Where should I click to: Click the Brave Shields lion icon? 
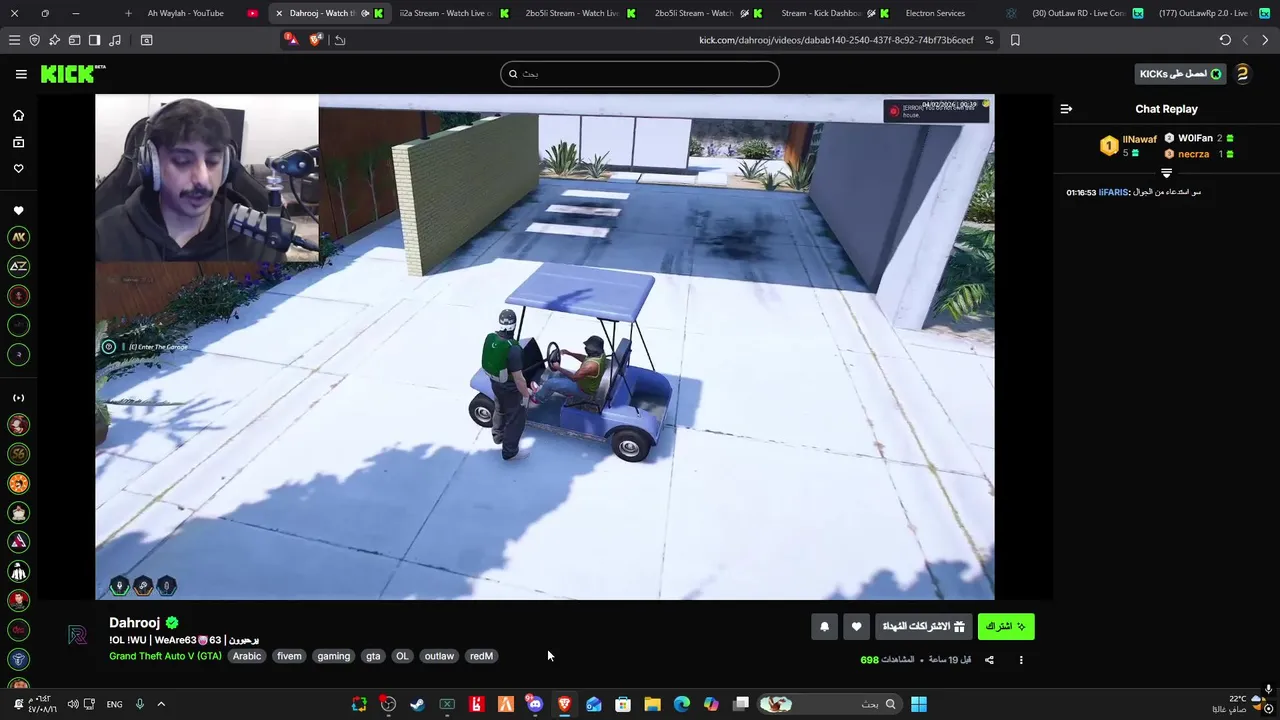pyautogui.click(x=316, y=40)
